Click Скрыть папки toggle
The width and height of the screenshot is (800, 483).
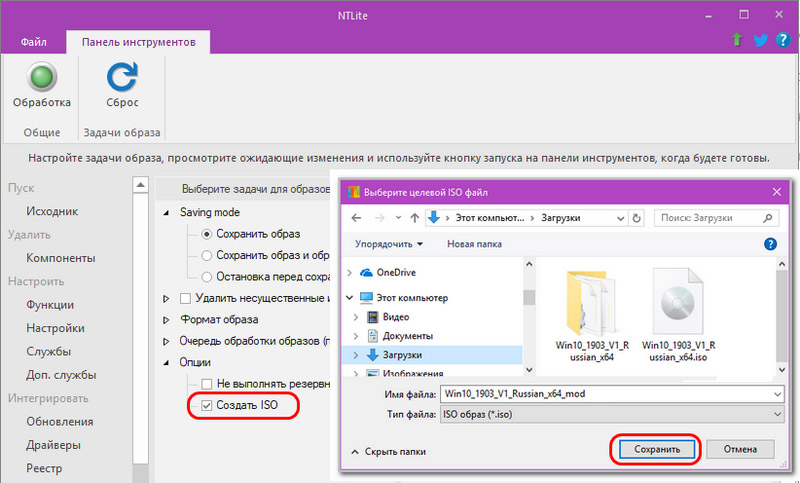click(389, 452)
